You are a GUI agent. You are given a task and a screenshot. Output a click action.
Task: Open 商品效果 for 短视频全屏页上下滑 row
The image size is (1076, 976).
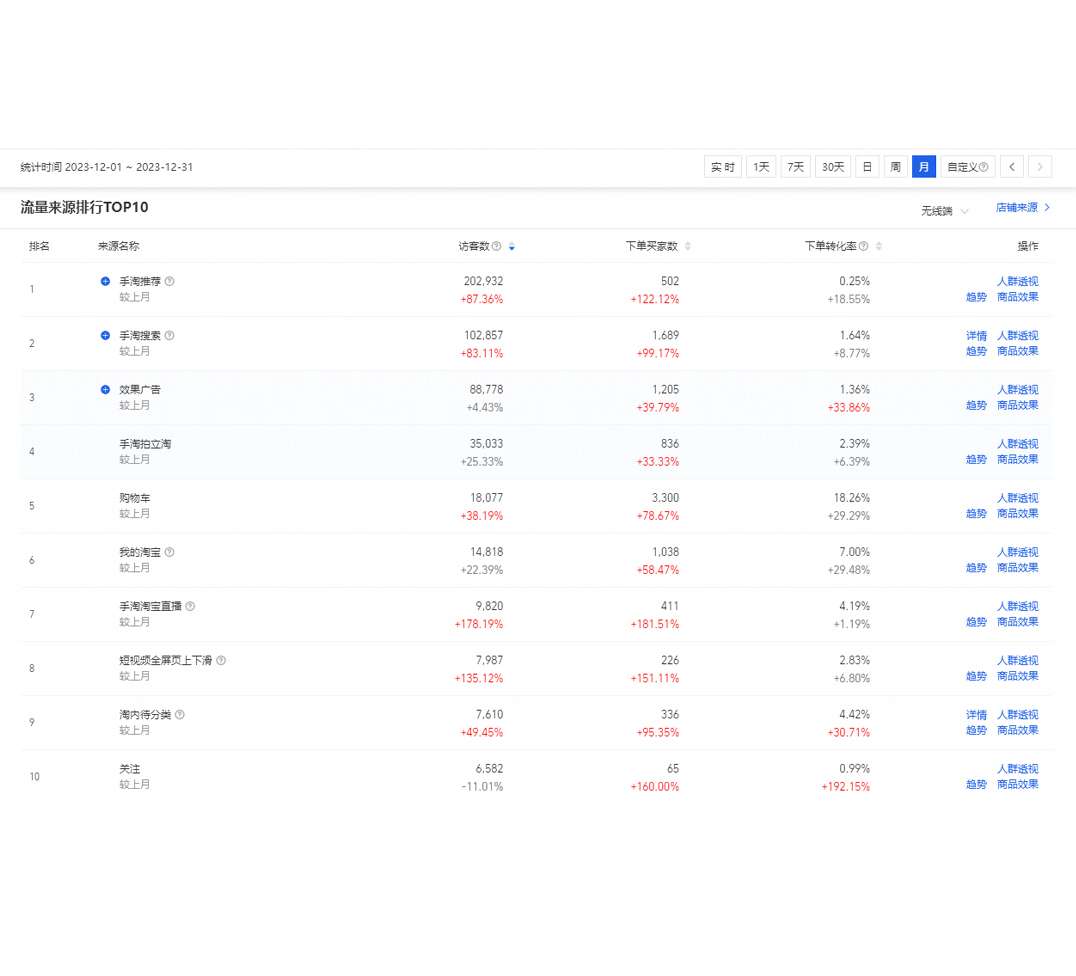click(x=1018, y=677)
